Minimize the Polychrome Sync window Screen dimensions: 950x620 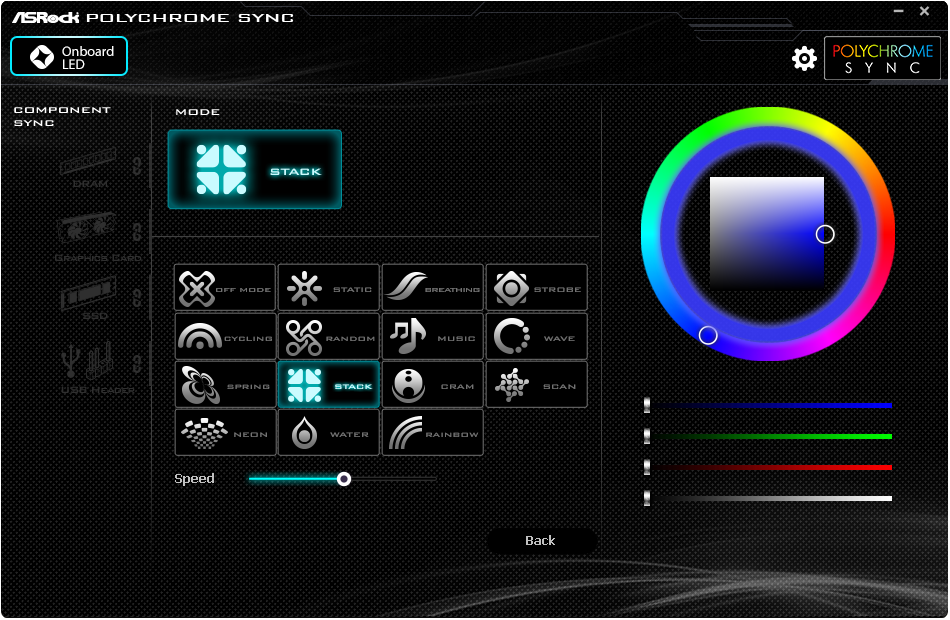(x=899, y=11)
